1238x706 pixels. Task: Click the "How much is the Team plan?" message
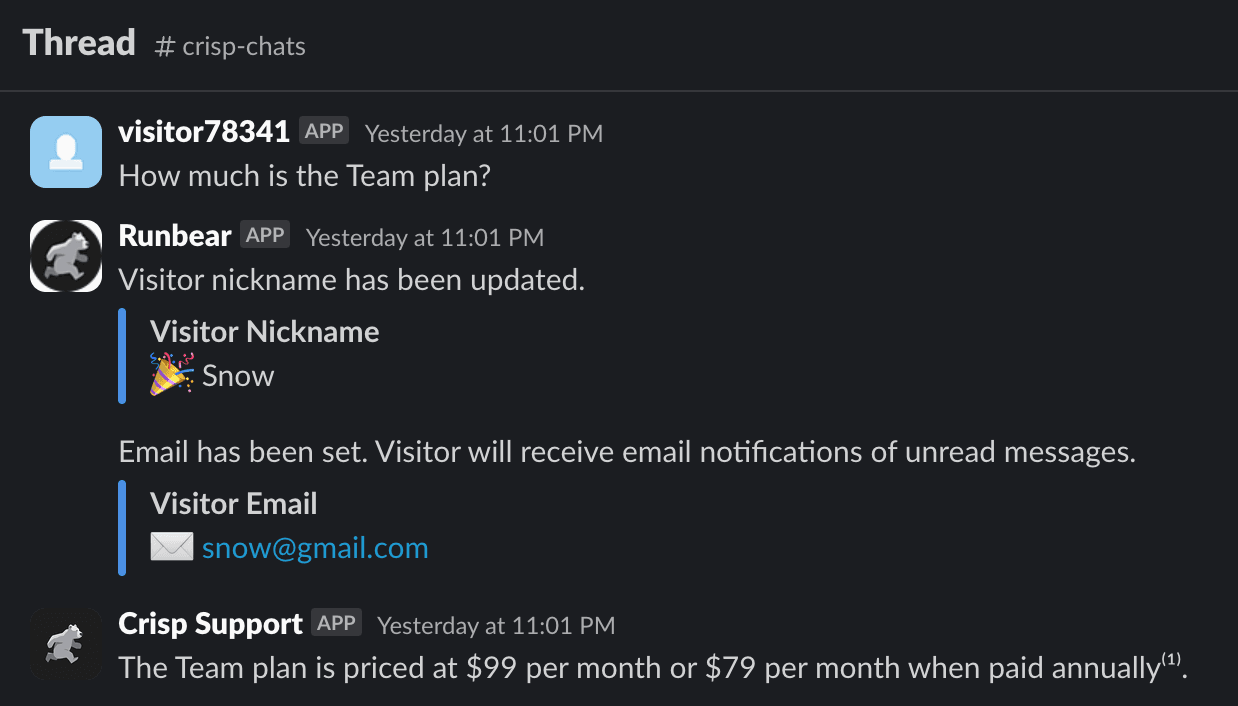tap(304, 176)
